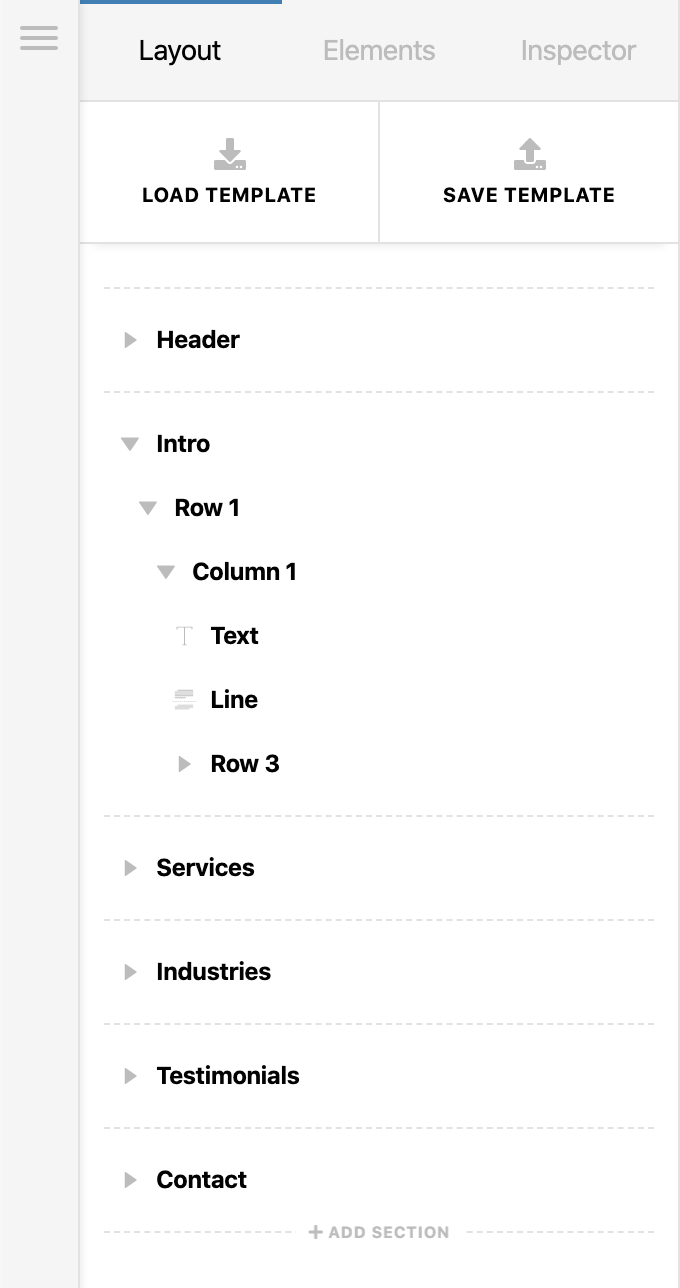This screenshot has height=1288, width=680.
Task: Open the hamburger menu icon
Action: pyautogui.click(x=39, y=39)
